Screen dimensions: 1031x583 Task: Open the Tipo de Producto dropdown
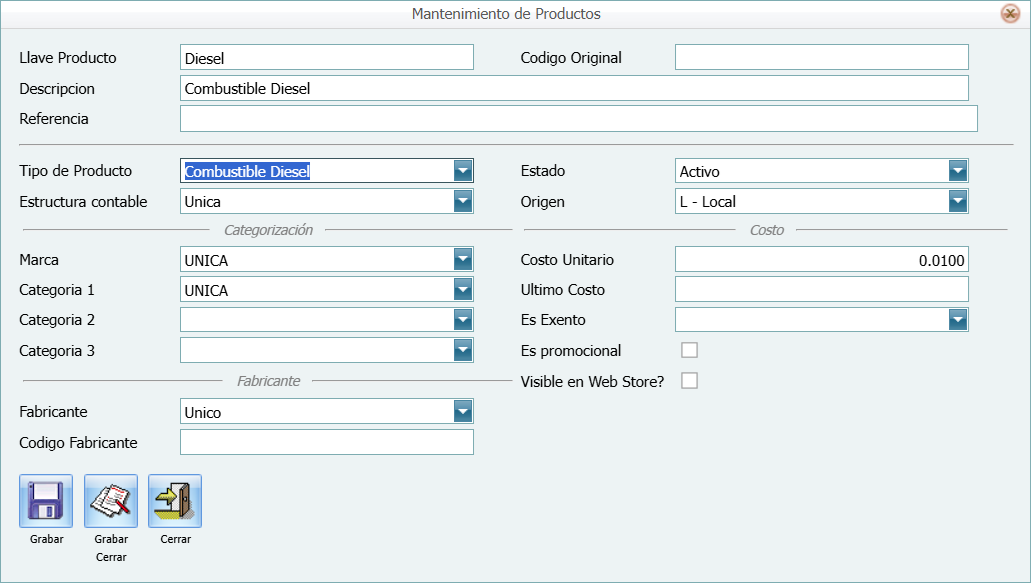pos(462,171)
